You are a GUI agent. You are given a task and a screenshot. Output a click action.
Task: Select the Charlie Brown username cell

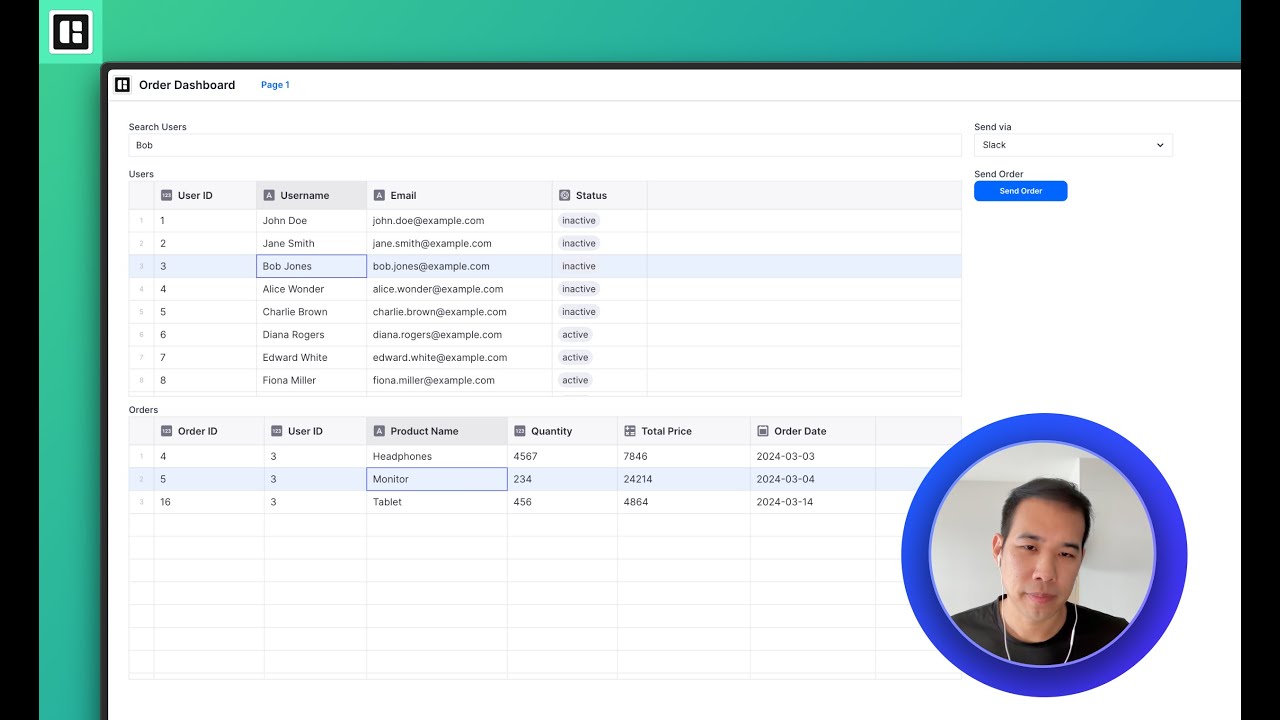[311, 312]
